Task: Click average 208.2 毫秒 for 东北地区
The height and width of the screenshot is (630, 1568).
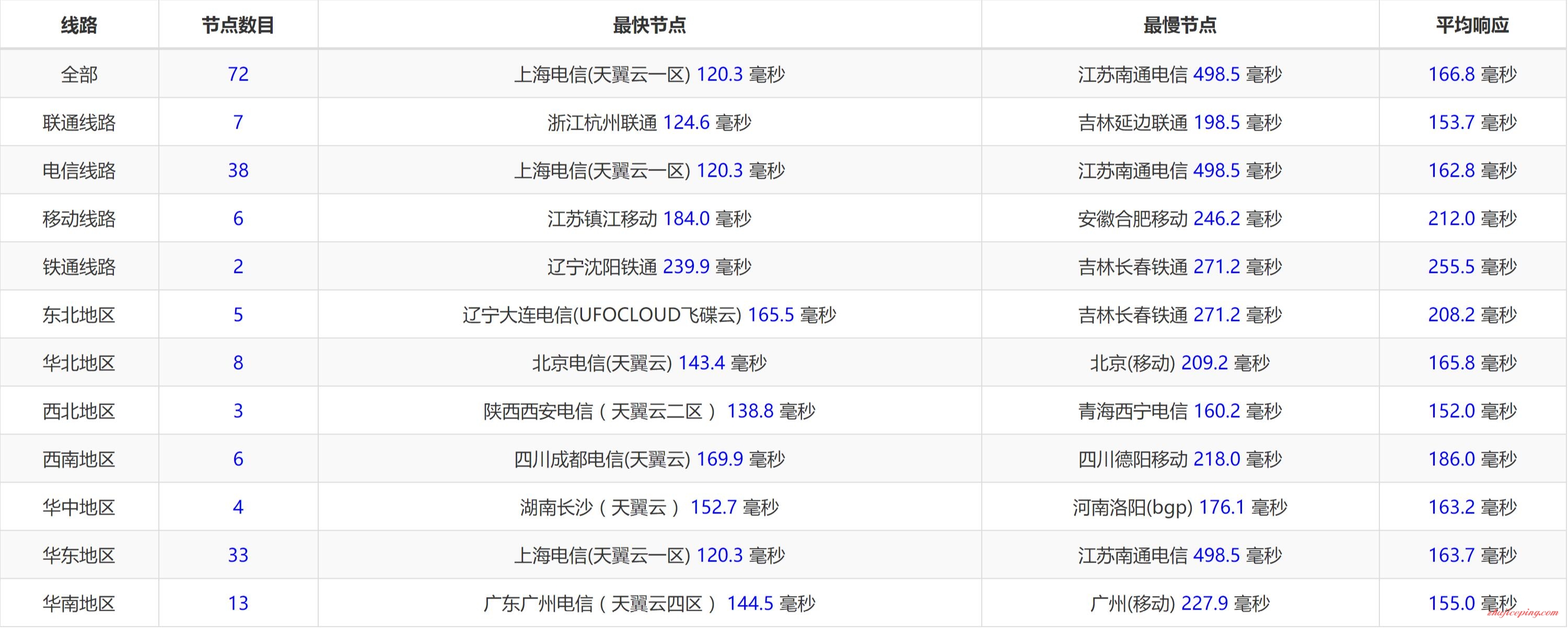Action: coord(1472,315)
